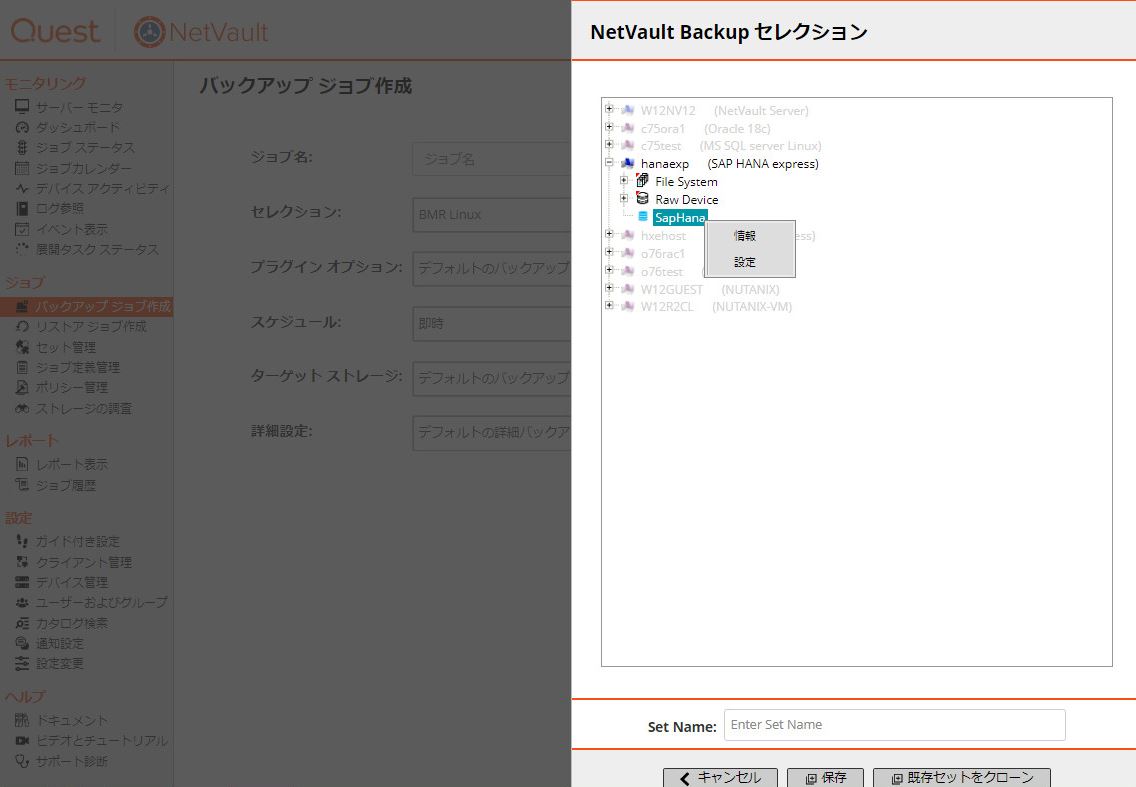This screenshot has width=1136, height=787.
Task: Click the デバイス アクティビティ icon
Action: pos(22,188)
